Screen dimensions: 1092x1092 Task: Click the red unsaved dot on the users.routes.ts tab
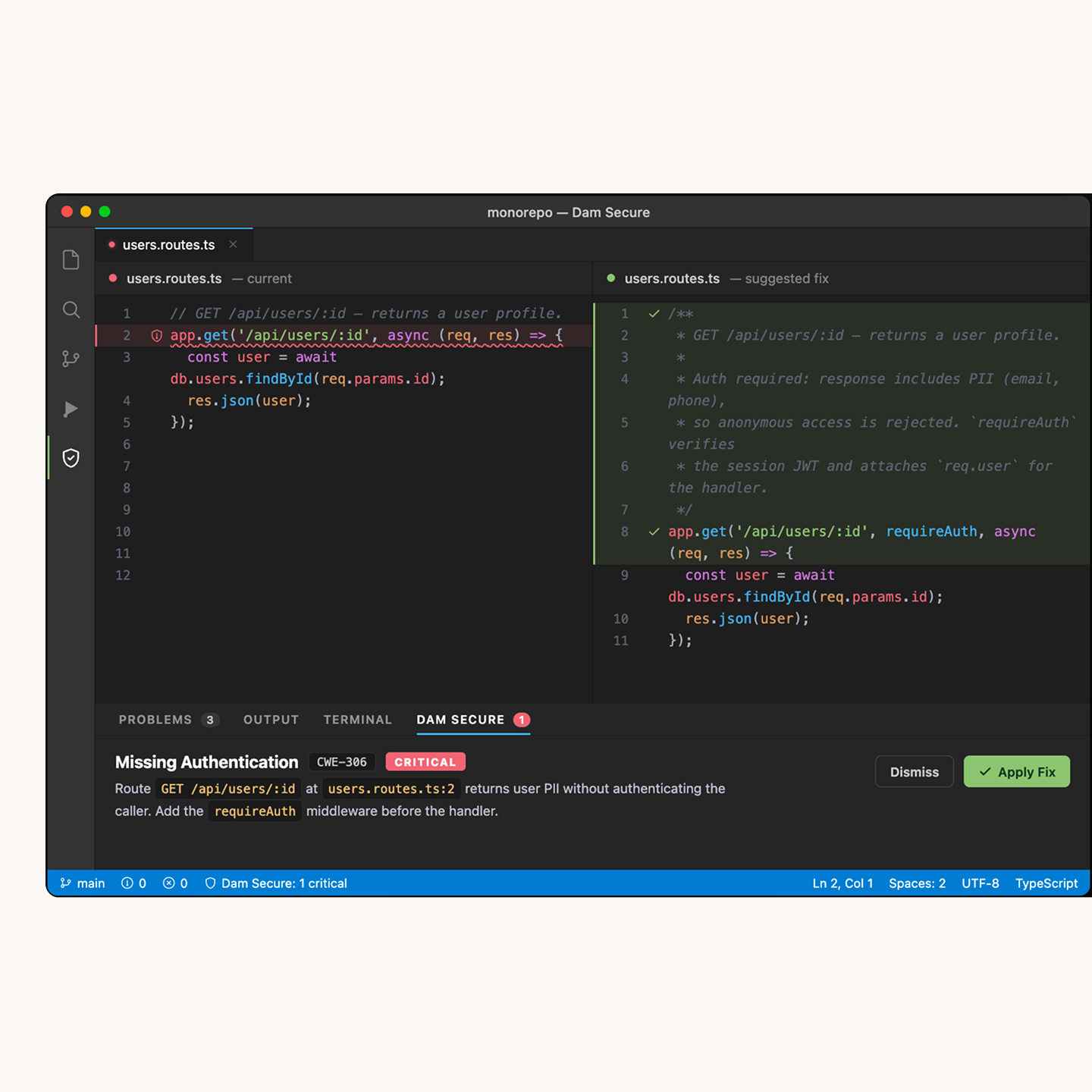coord(111,245)
